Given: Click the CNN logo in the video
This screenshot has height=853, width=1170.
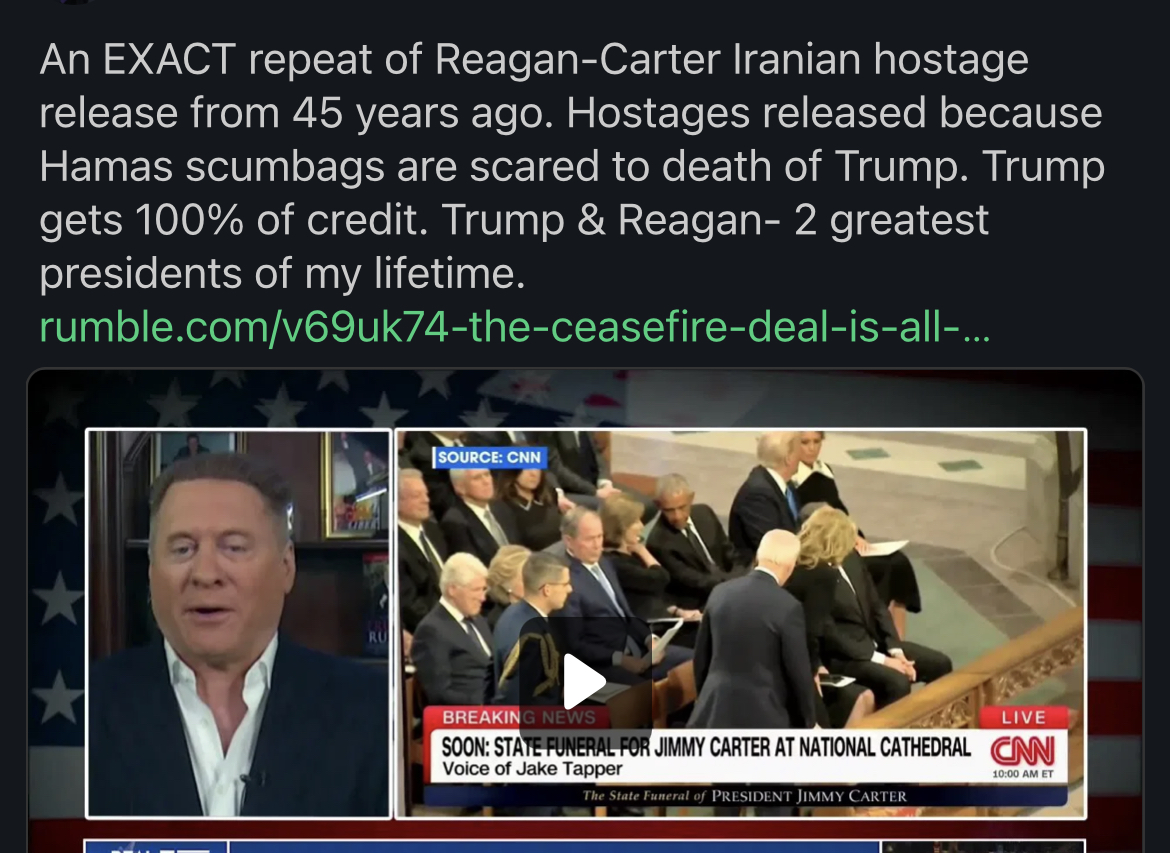Looking at the screenshot, I should 1022,750.
